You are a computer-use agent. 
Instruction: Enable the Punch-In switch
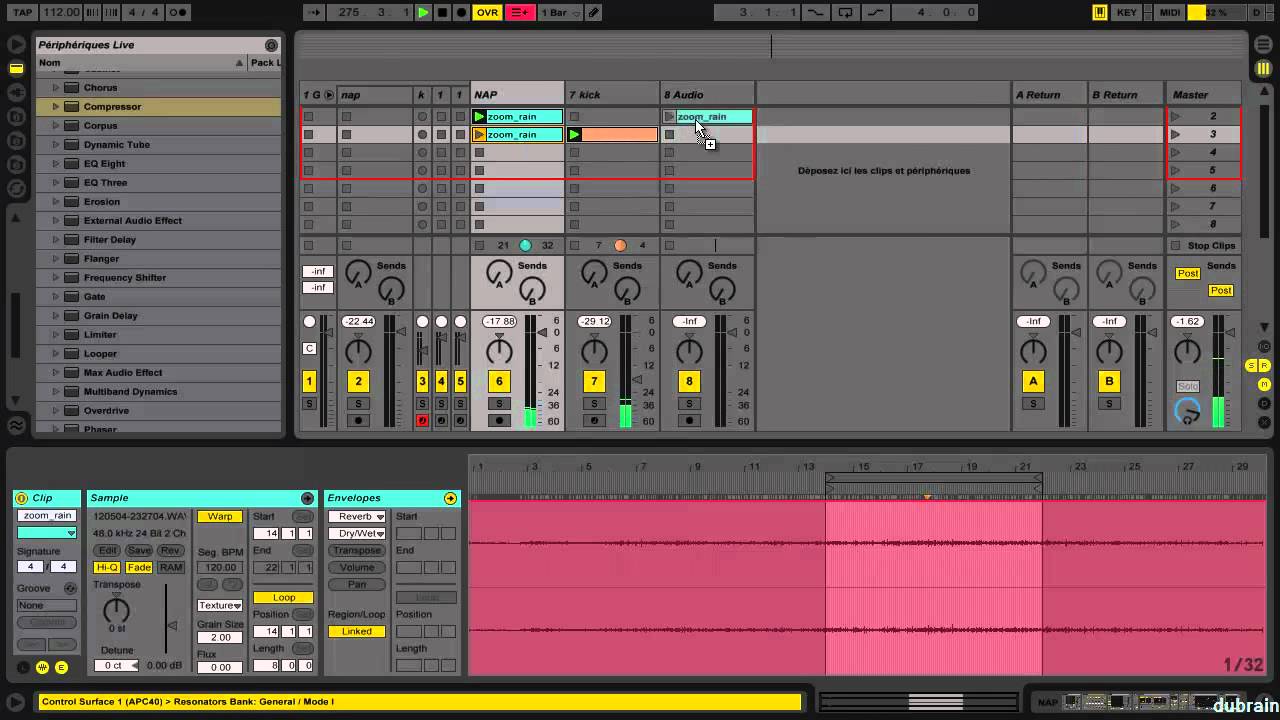pyautogui.click(x=816, y=12)
